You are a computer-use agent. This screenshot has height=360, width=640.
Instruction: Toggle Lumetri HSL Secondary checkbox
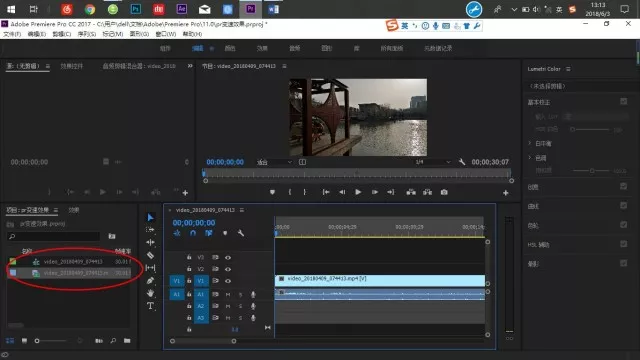point(623,244)
